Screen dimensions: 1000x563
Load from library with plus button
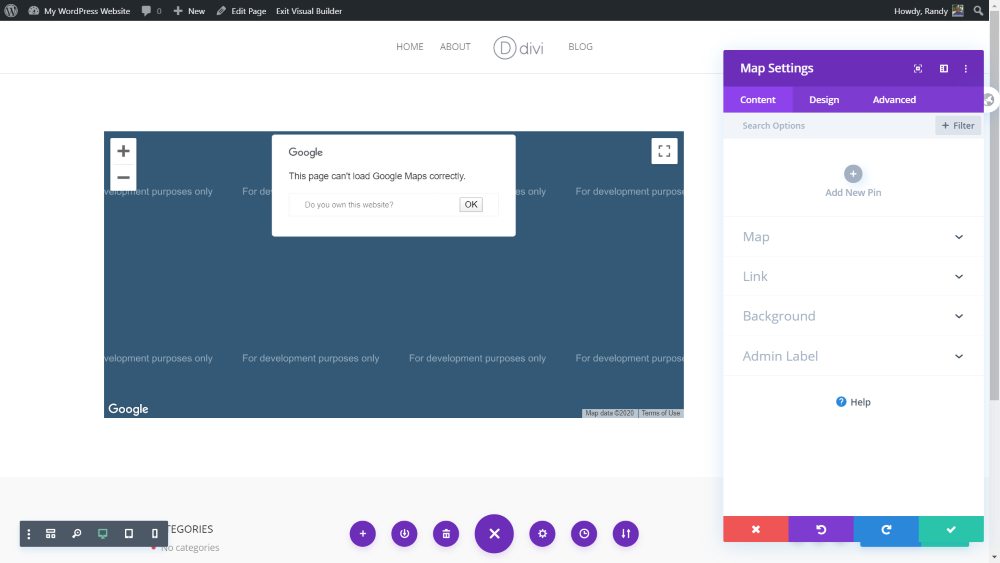(x=363, y=534)
